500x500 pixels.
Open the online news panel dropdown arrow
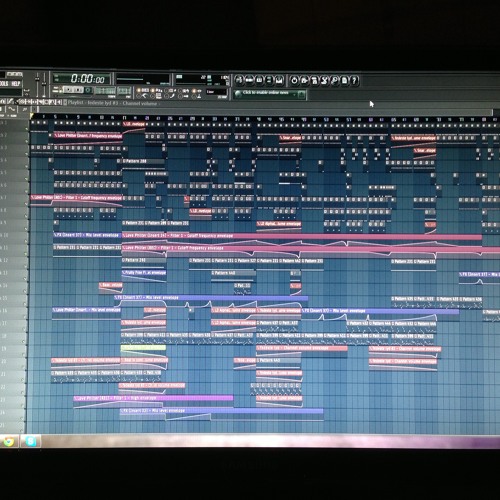pyautogui.click(x=294, y=94)
